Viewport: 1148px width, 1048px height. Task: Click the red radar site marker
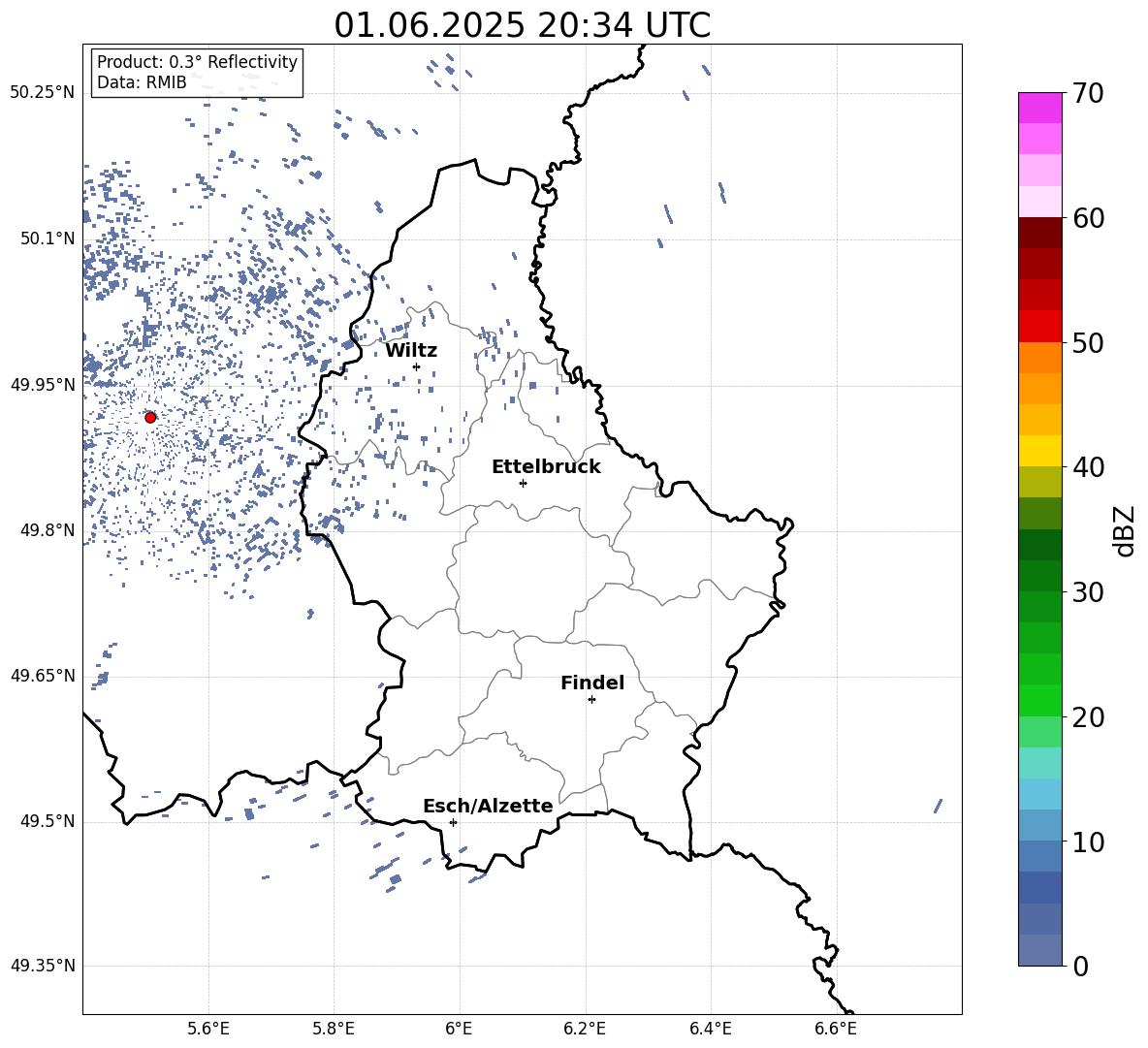[x=150, y=417]
